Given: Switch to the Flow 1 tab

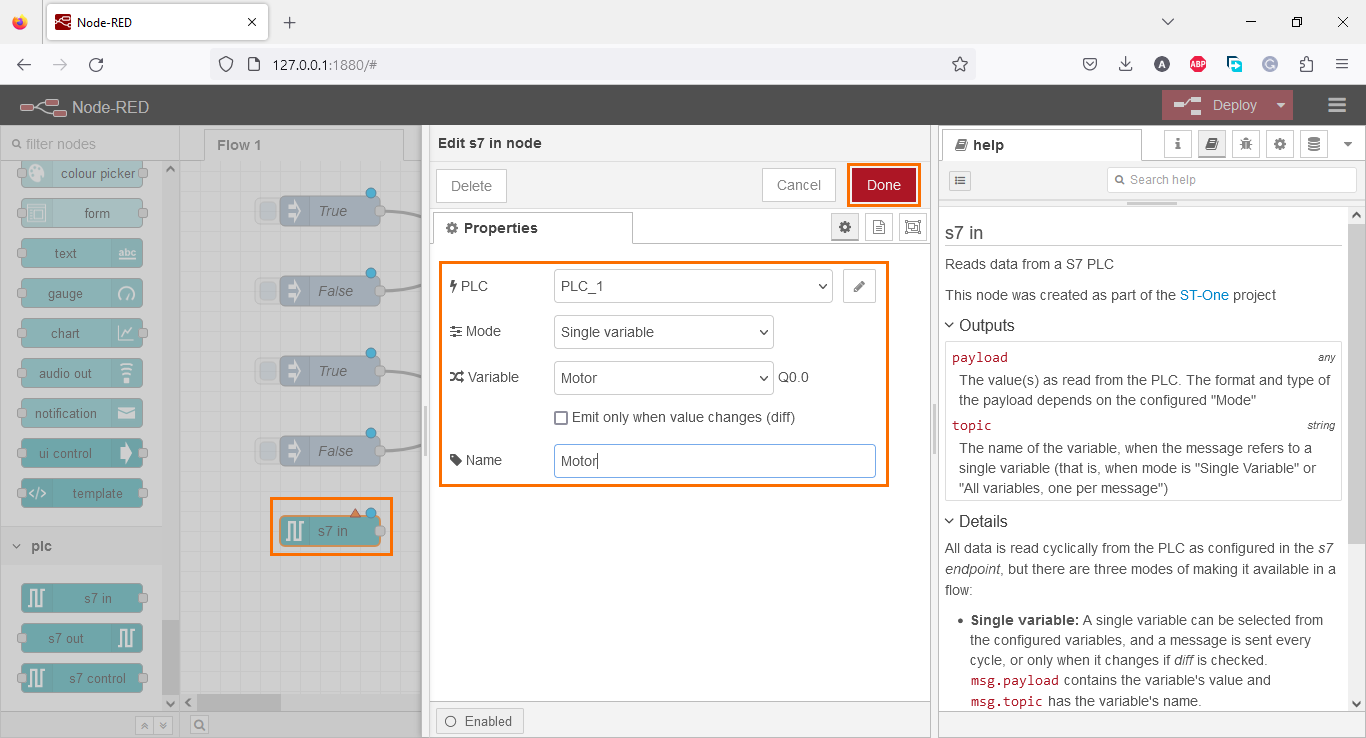Looking at the screenshot, I should (x=239, y=144).
